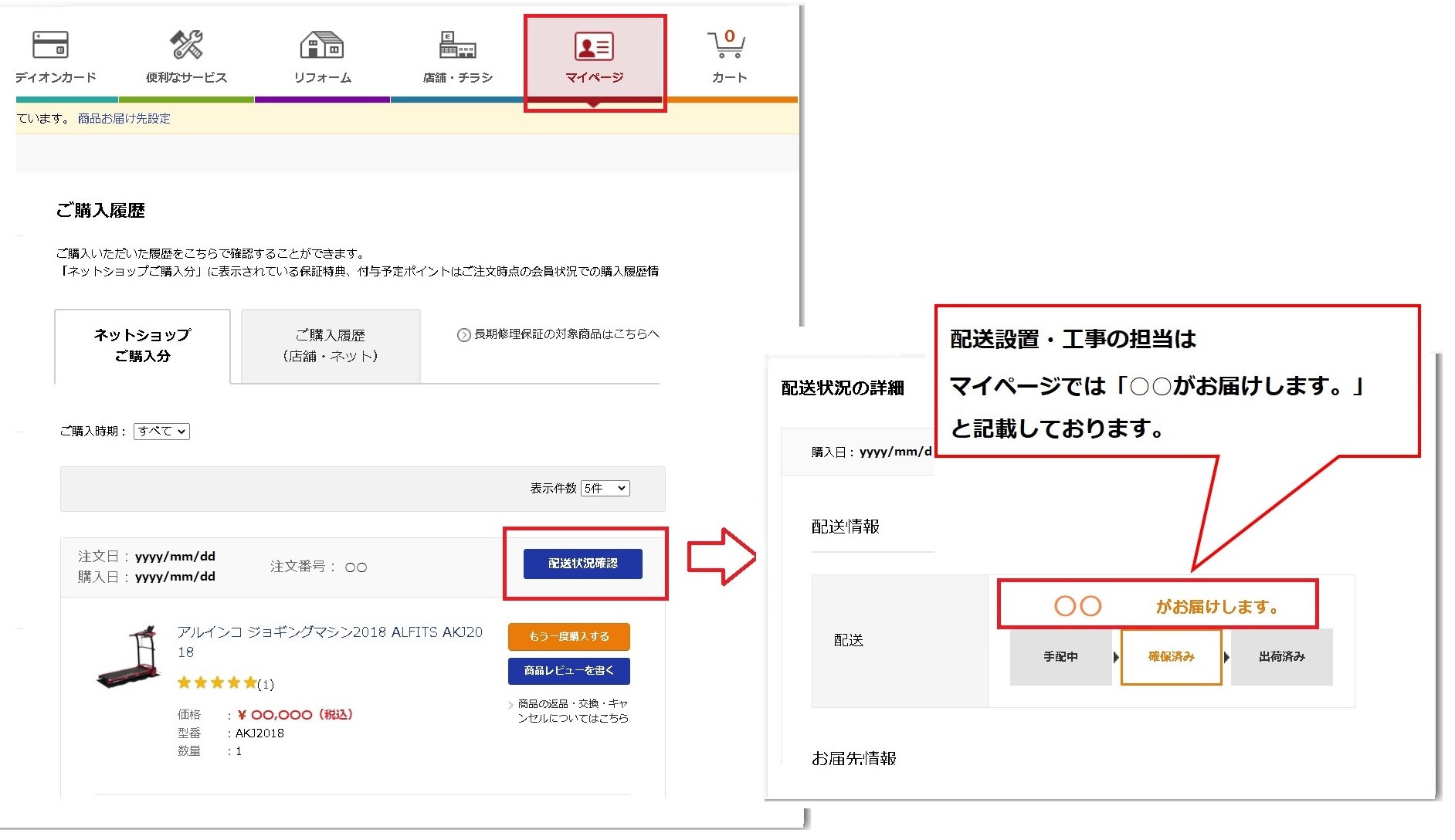Click もう一度購入する button
The width and height of the screenshot is (1455, 840).
[x=568, y=636]
